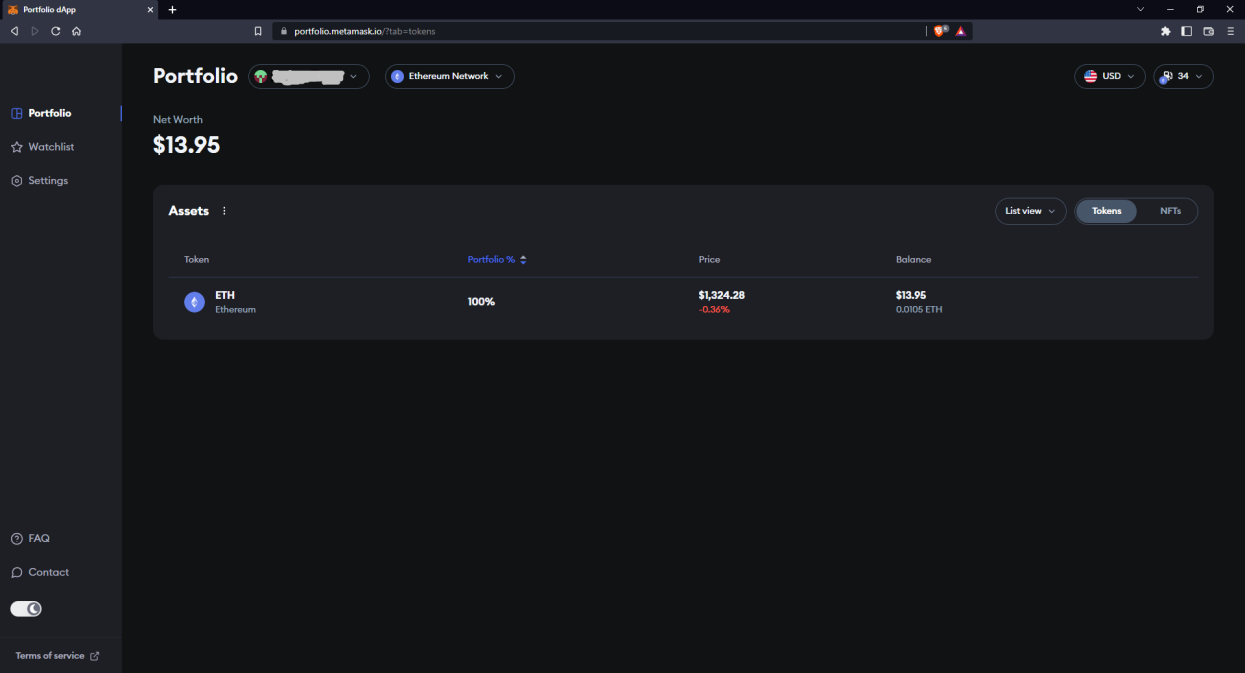Screen dimensions: 1245x673
Task: Open the Assets options three-dot menu
Action: pos(224,210)
